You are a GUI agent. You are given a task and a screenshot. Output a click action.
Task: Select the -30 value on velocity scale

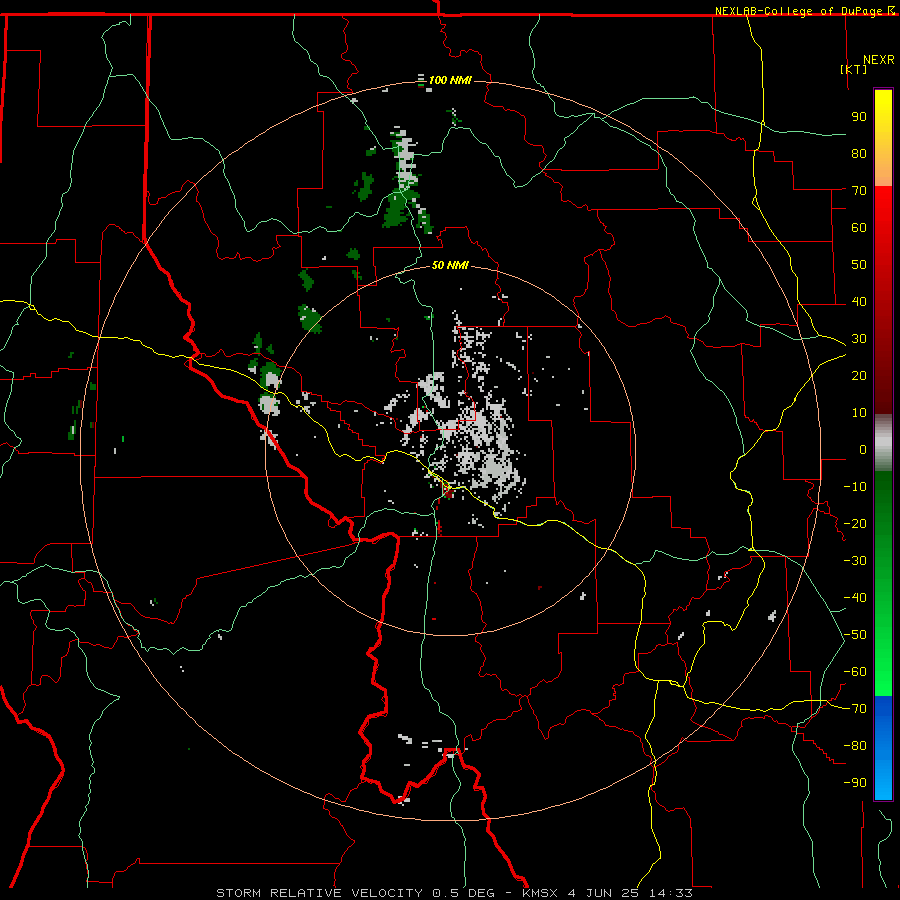pyautogui.click(x=855, y=561)
